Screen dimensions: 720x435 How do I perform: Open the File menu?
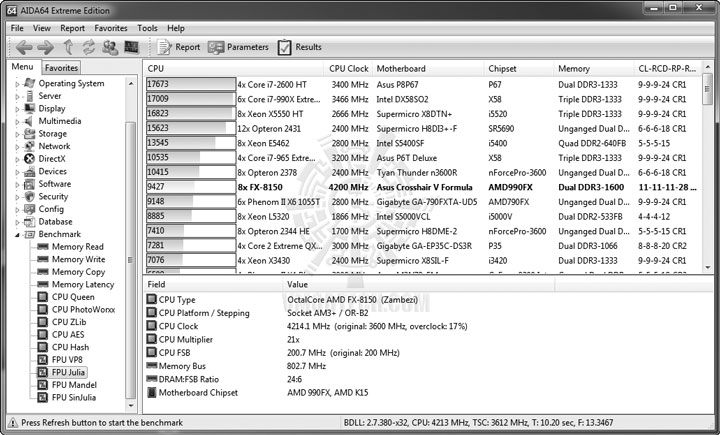pyautogui.click(x=17, y=28)
